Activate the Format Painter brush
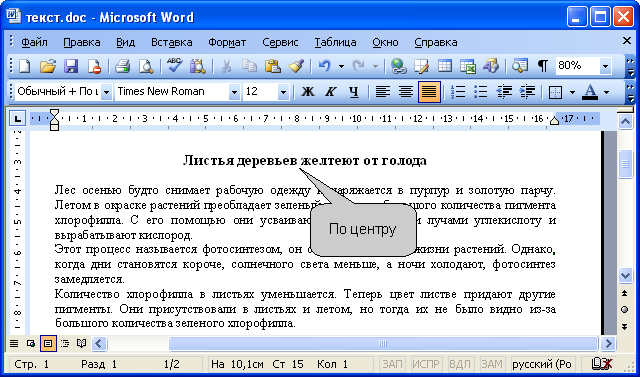 tap(296, 66)
